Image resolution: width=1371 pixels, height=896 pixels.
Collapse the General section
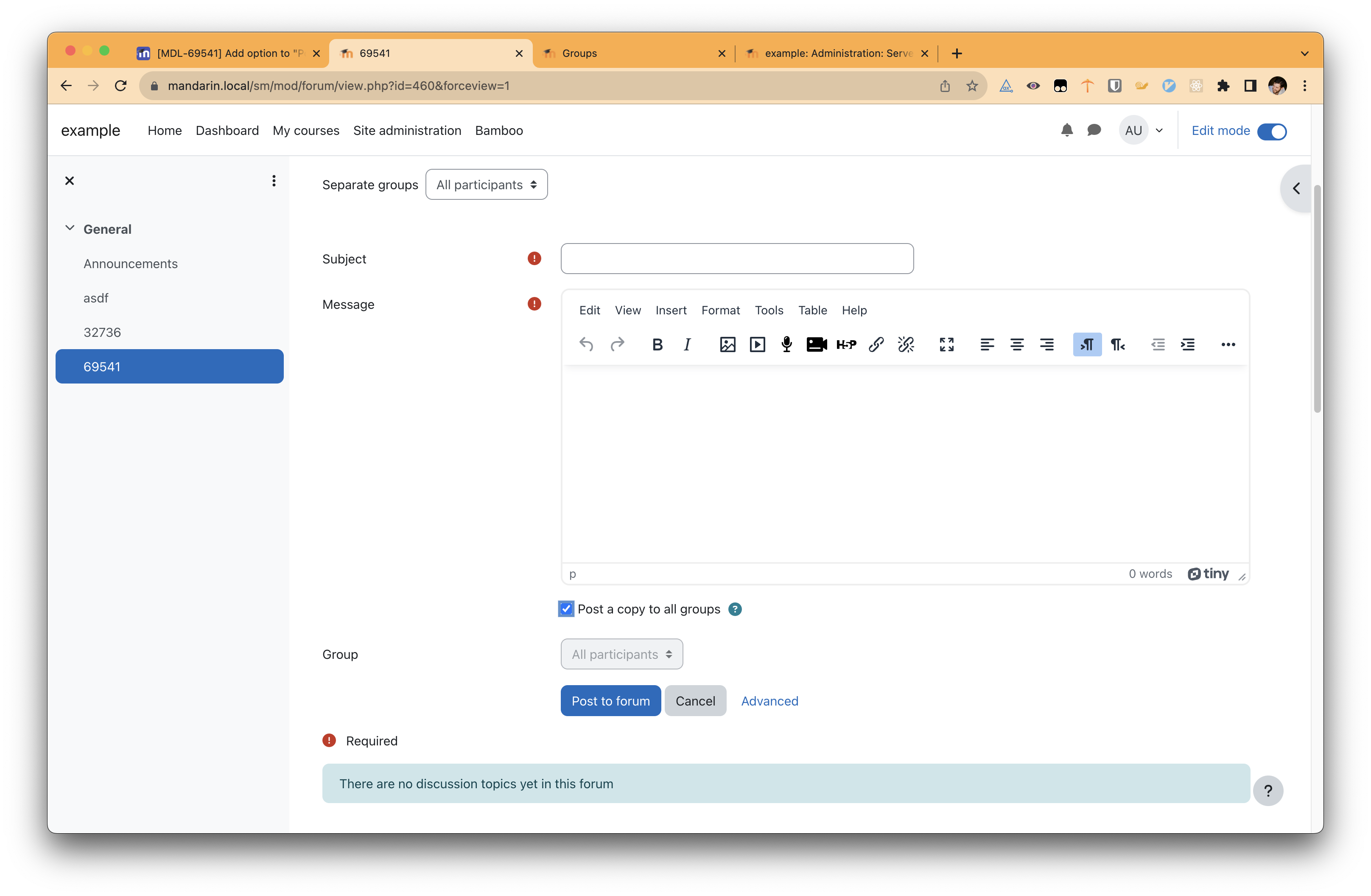(x=70, y=228)
